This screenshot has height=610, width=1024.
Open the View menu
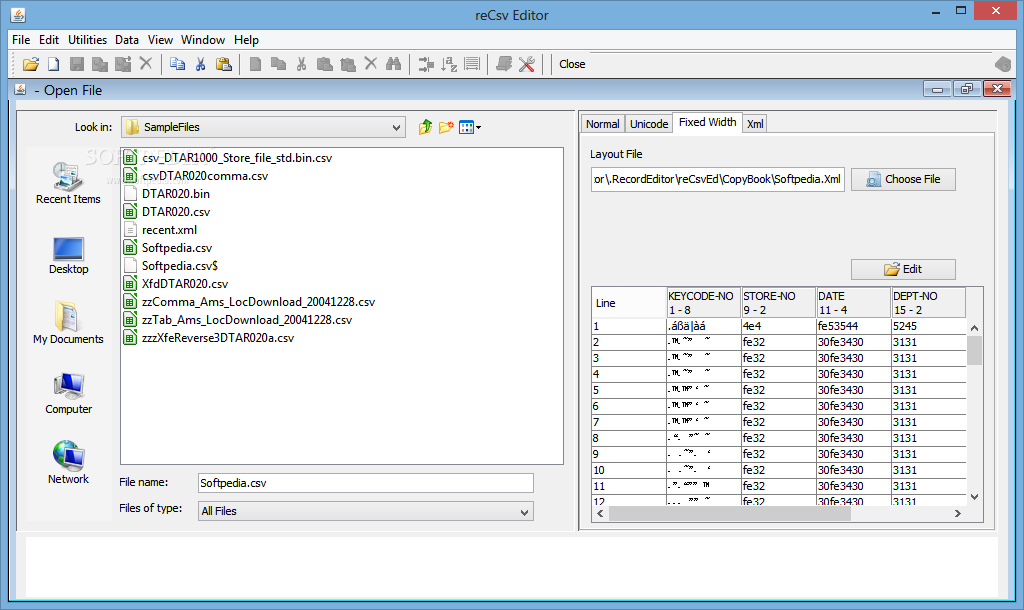[x=160, y=40]
